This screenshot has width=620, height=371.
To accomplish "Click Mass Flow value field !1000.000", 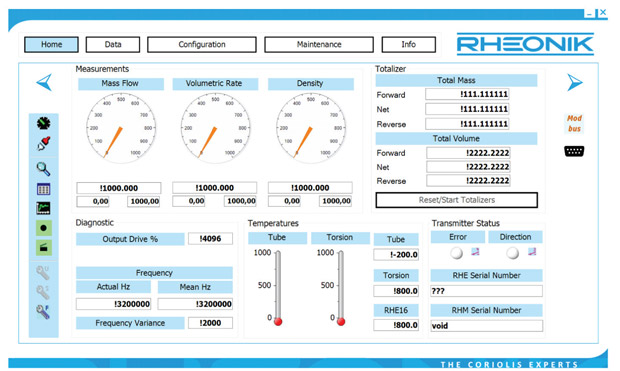I will (x=119, y=188).
